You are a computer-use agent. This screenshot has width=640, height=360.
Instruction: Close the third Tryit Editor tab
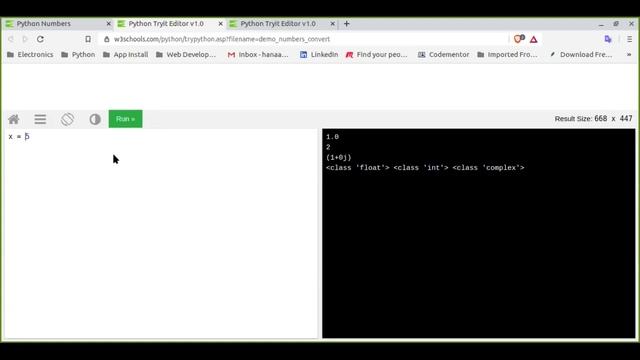(333, 24)
